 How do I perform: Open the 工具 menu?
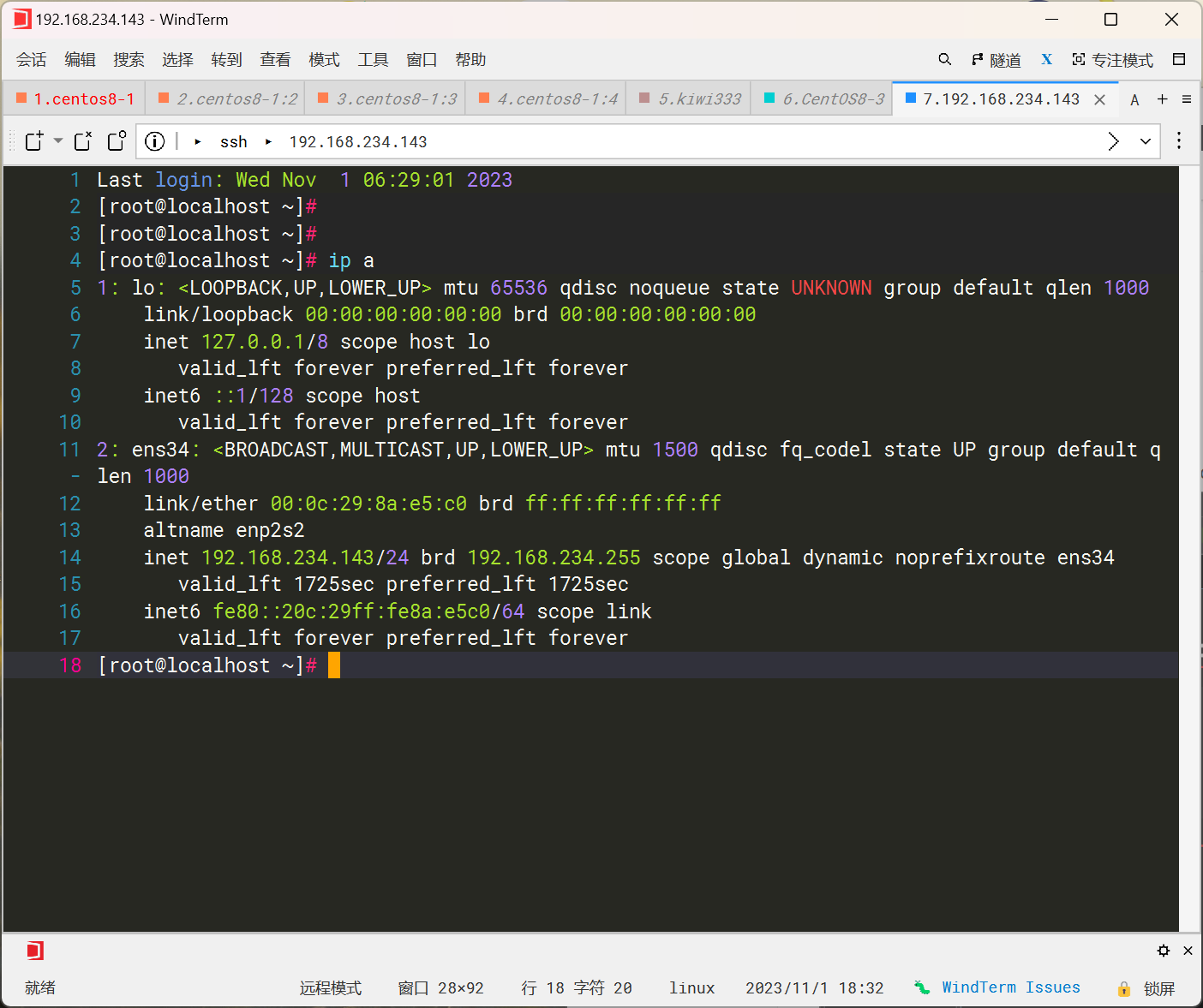(374, 59)
